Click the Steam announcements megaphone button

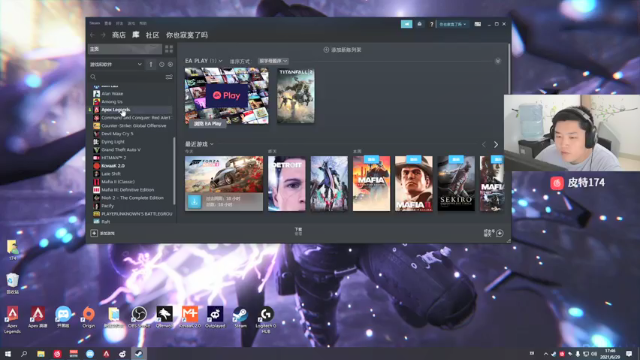pos(407,24)
